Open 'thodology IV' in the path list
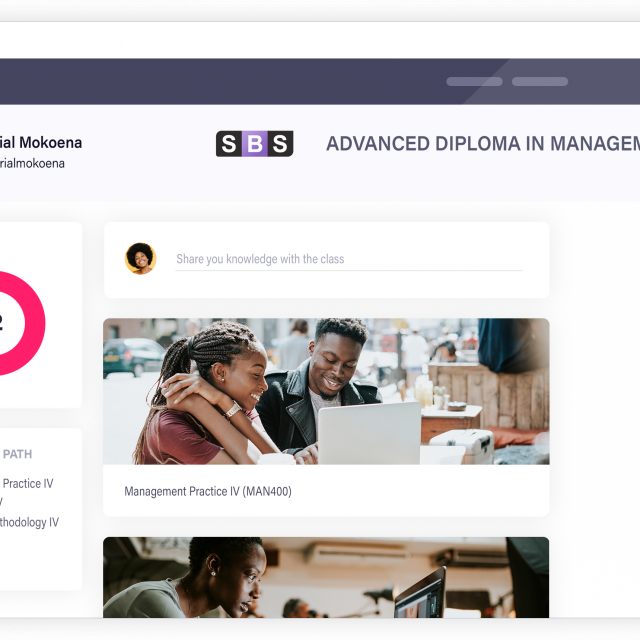 [x=29, y=522]
